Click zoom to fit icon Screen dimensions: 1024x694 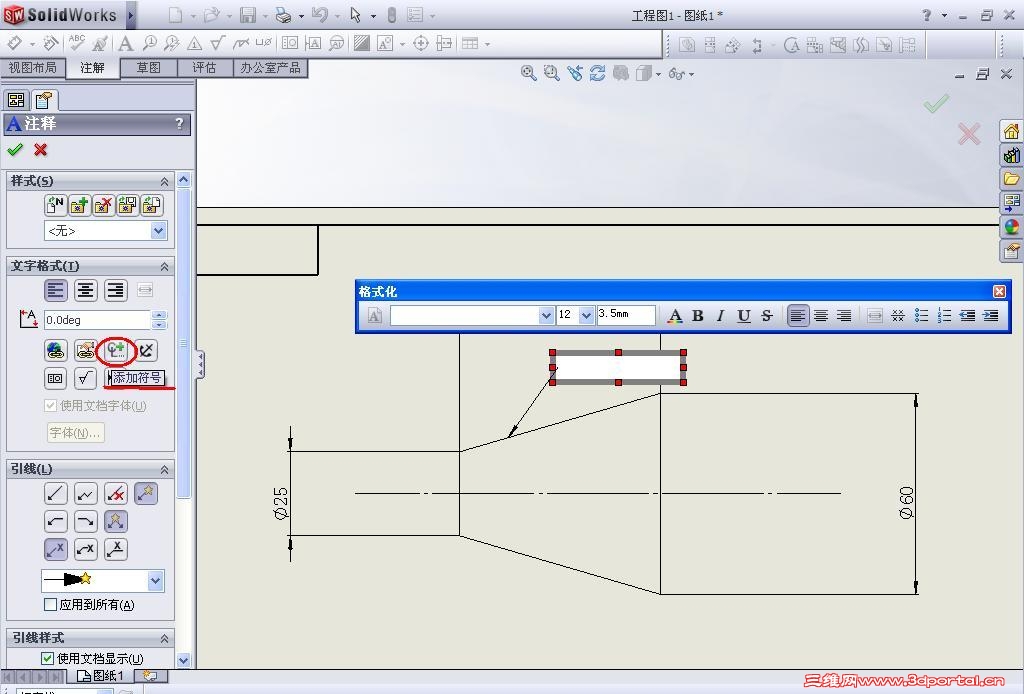point(528,73)
